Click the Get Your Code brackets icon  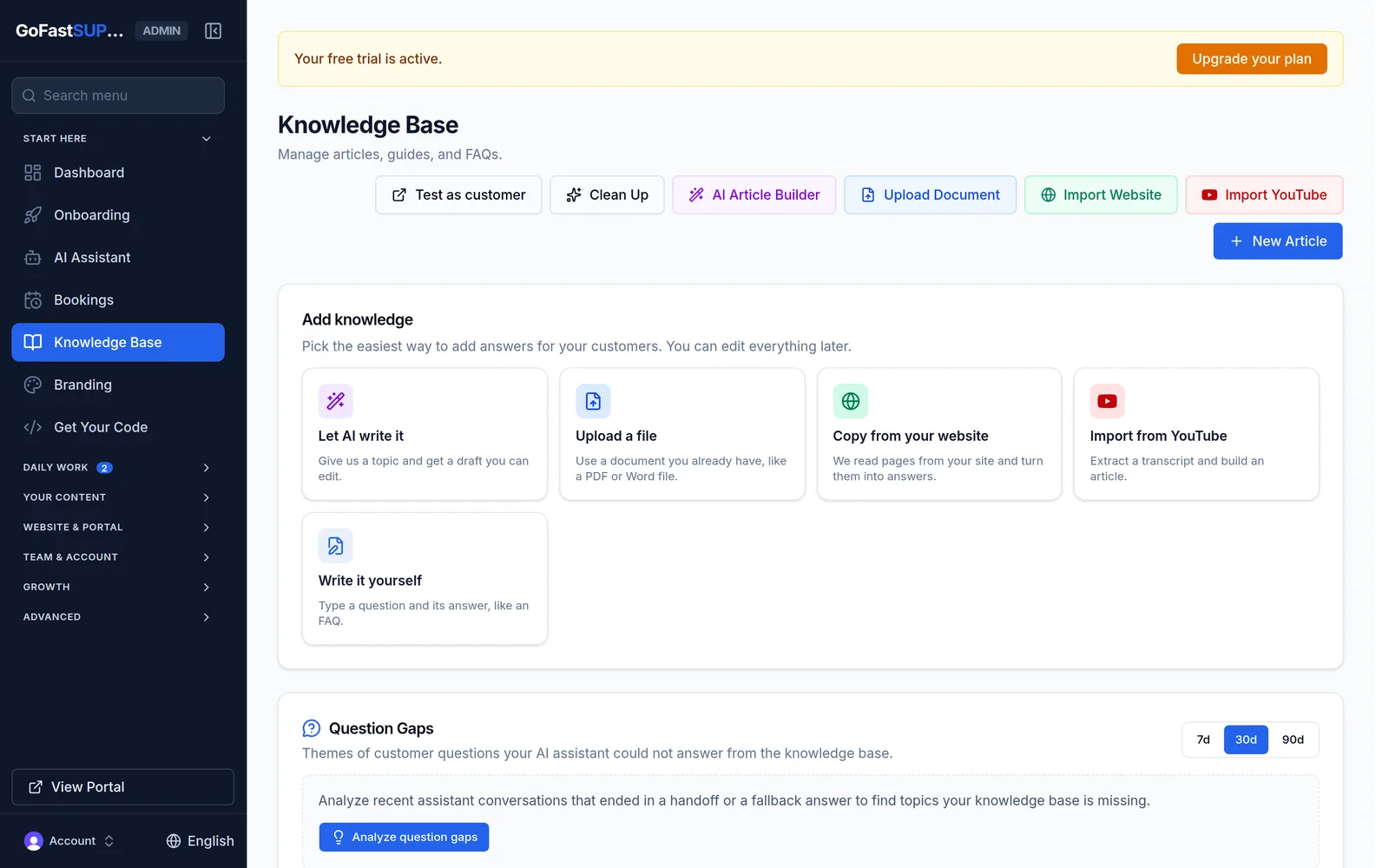click(33, 427)
